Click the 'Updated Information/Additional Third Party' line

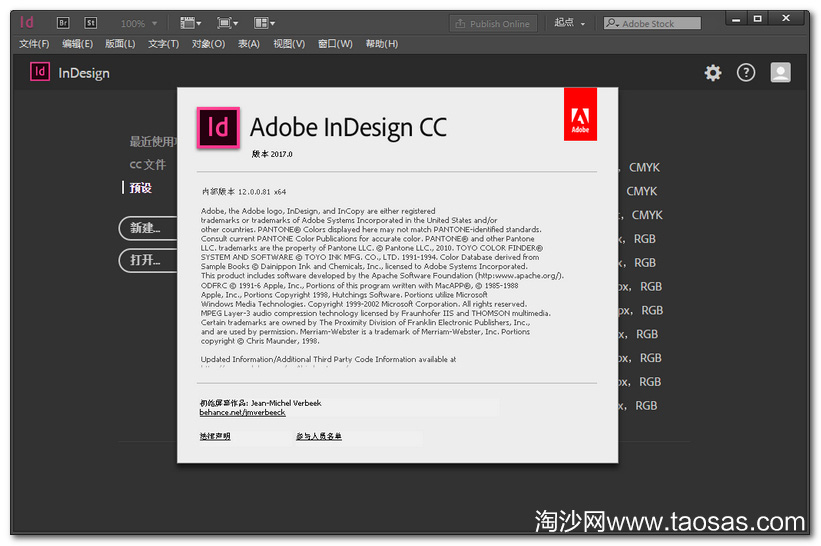click(328, 359)
